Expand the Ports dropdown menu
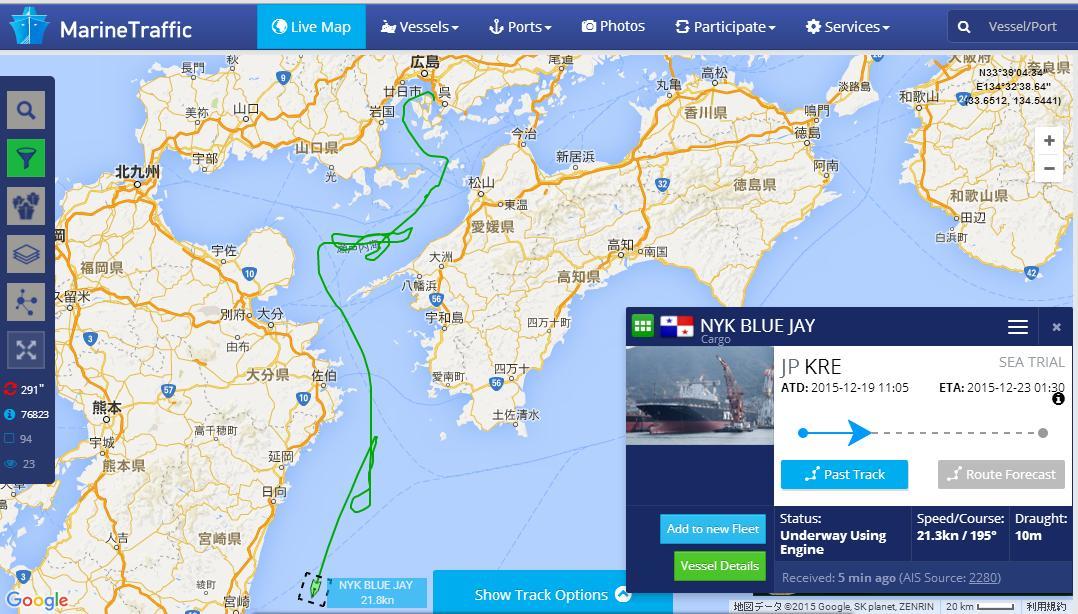 pyautogui.click(x=520, y=27)
